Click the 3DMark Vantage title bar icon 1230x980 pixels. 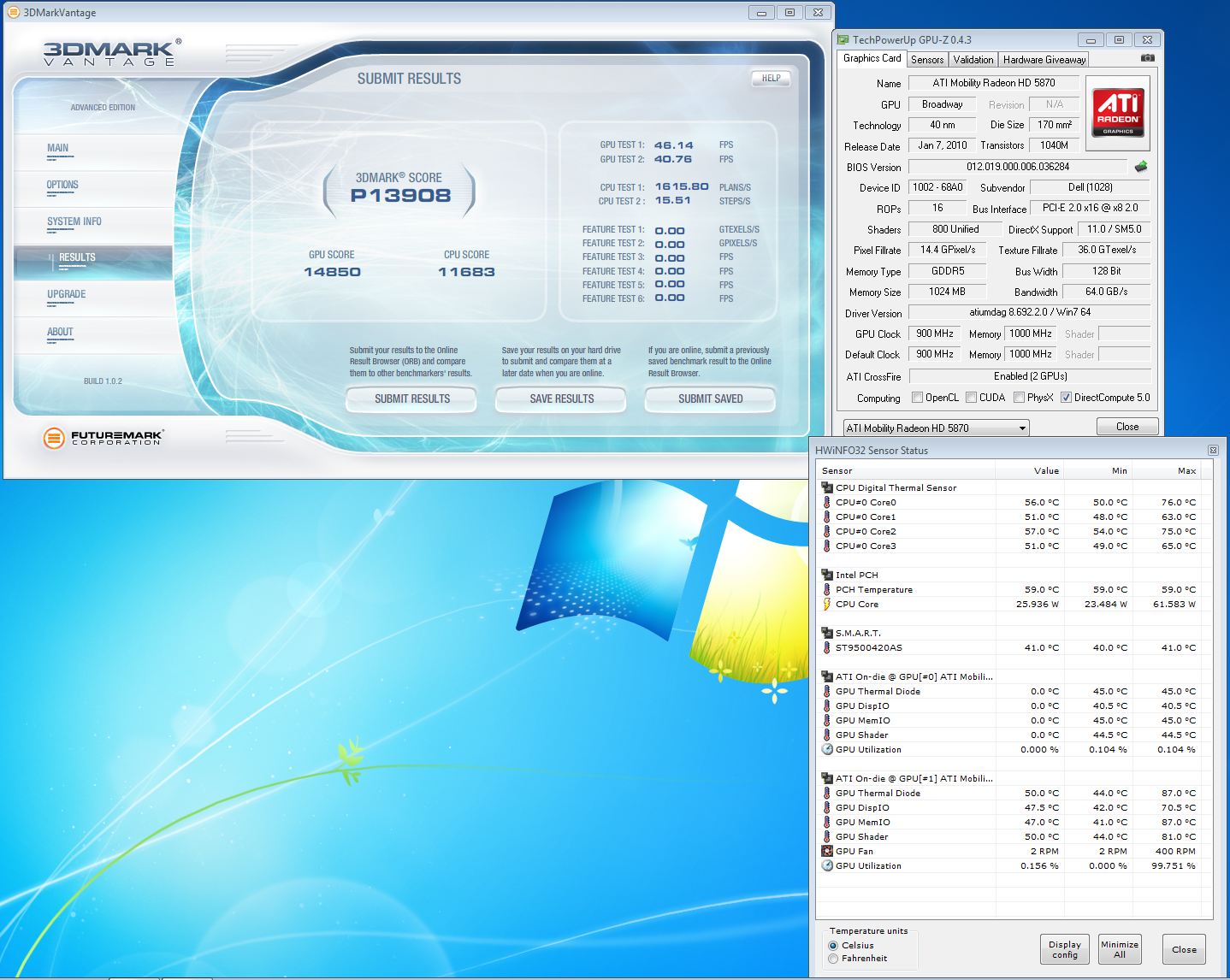(x=13, y=12)
